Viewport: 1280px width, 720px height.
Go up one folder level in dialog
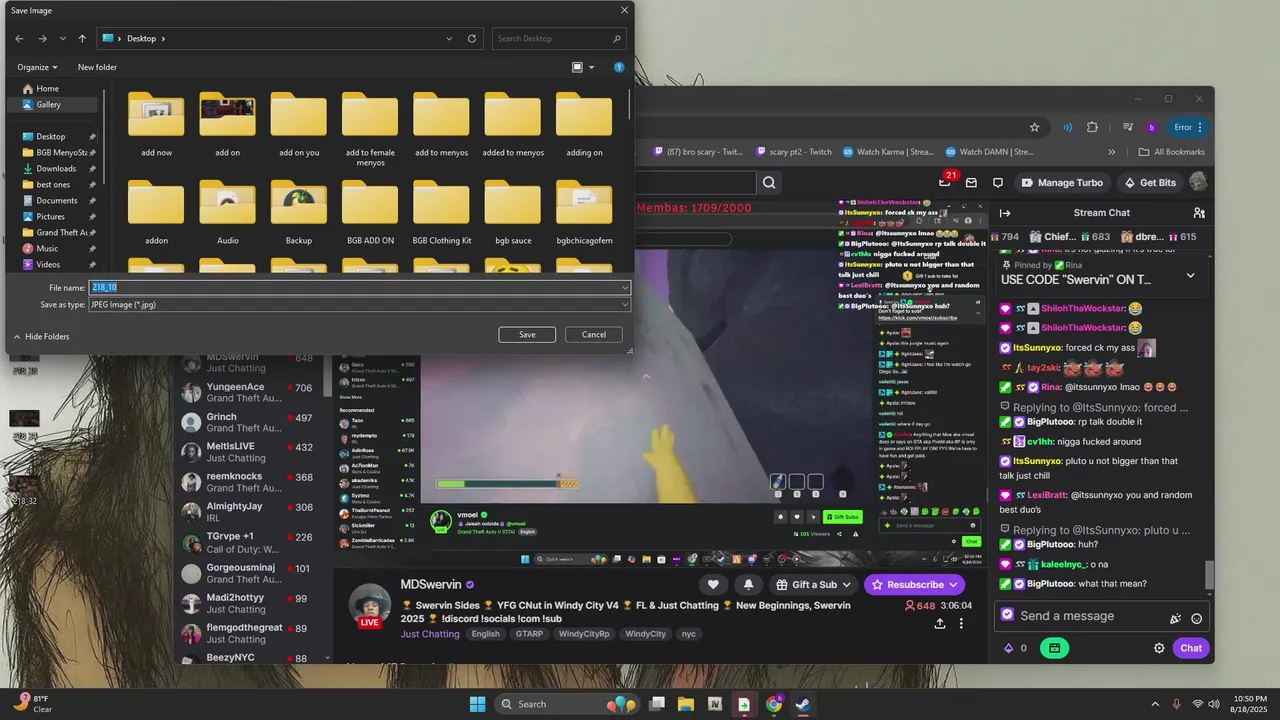[x=82, y=38]
